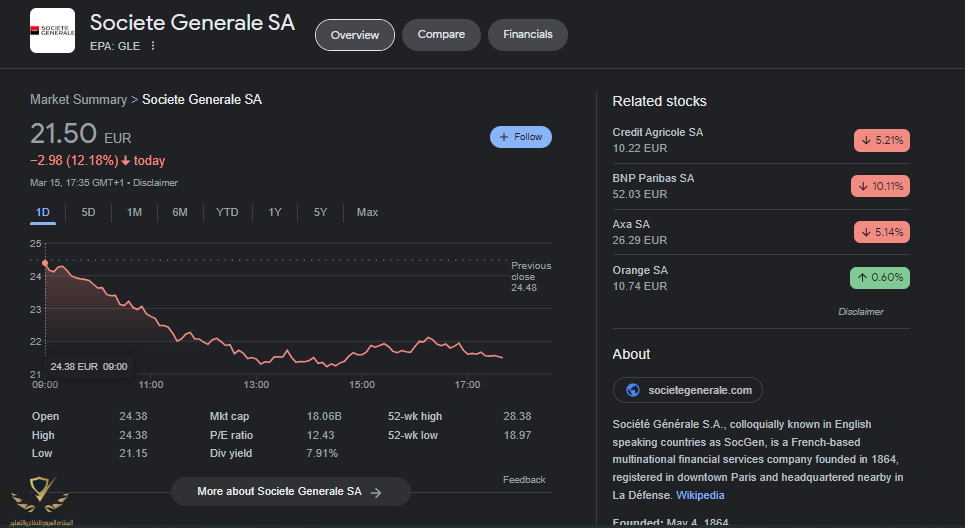The image size is (965, 528).
Task: Open the Wikipedia link in About
Action: pos(700,495)
